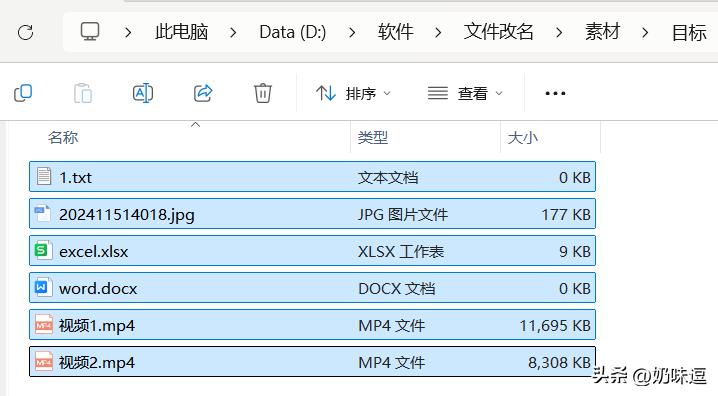Navigate to Data (D:) in the address bar
The image size is (718, 396).
click(293, 32)
